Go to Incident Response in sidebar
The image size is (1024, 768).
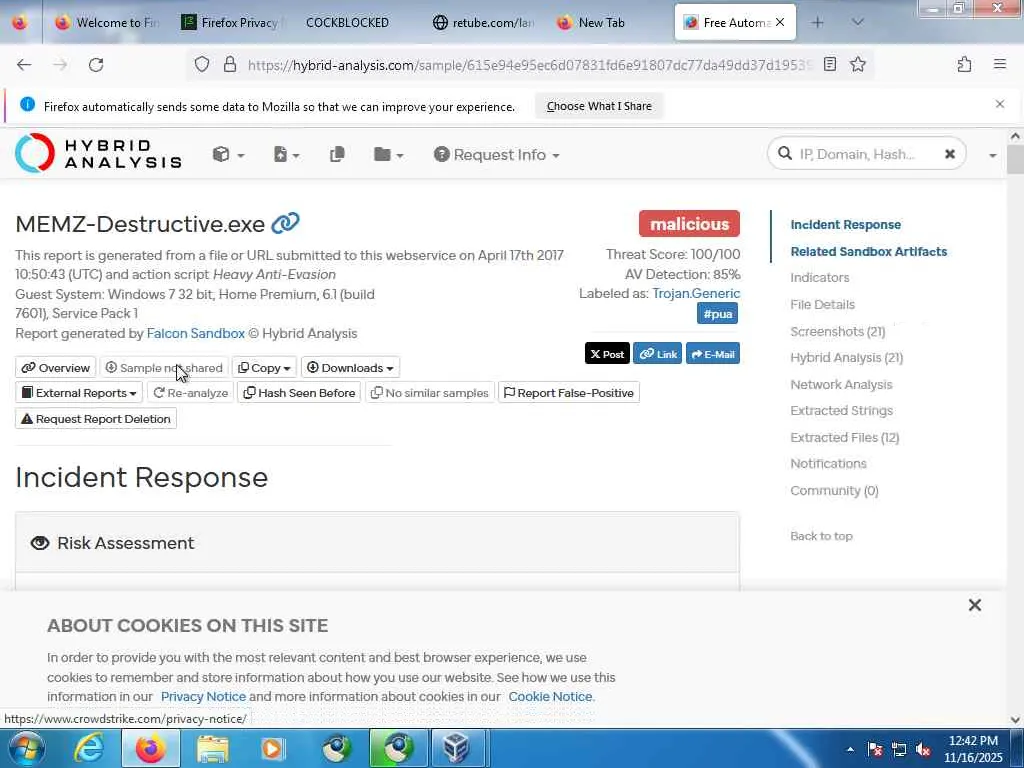pyautogui.click(x=845, y=225)
